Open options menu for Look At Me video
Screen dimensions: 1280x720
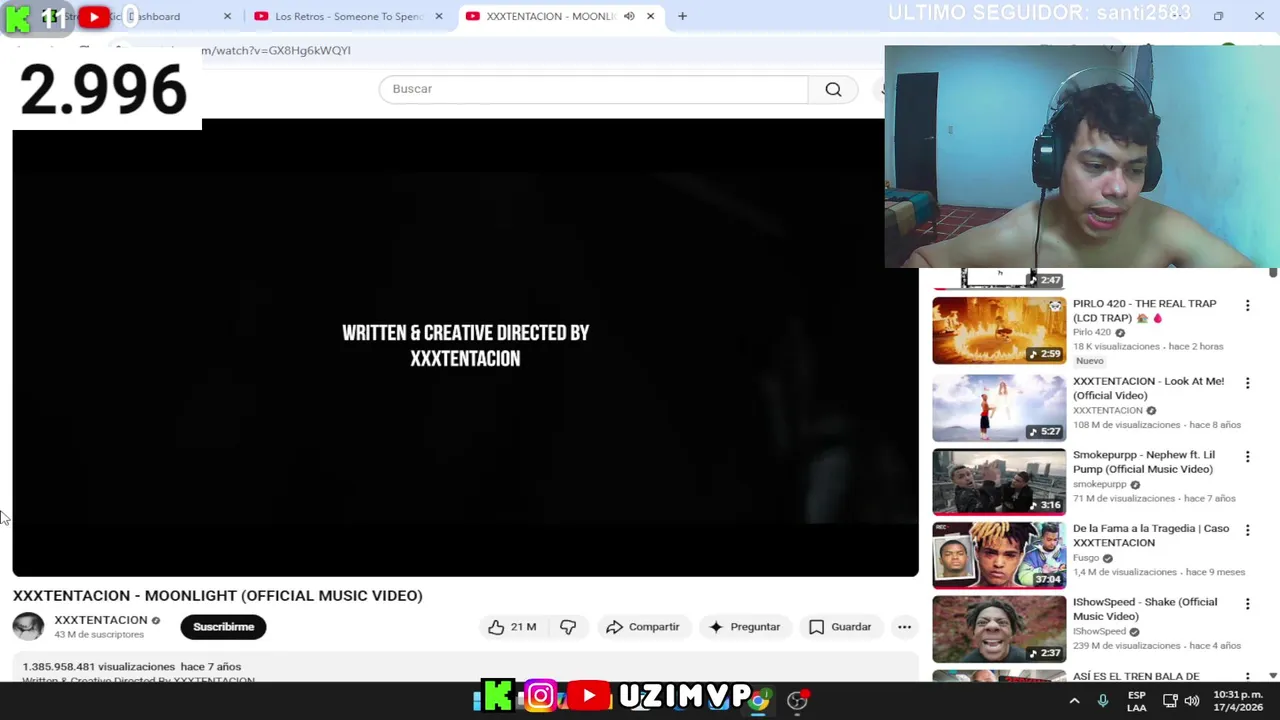point(1247,383)
